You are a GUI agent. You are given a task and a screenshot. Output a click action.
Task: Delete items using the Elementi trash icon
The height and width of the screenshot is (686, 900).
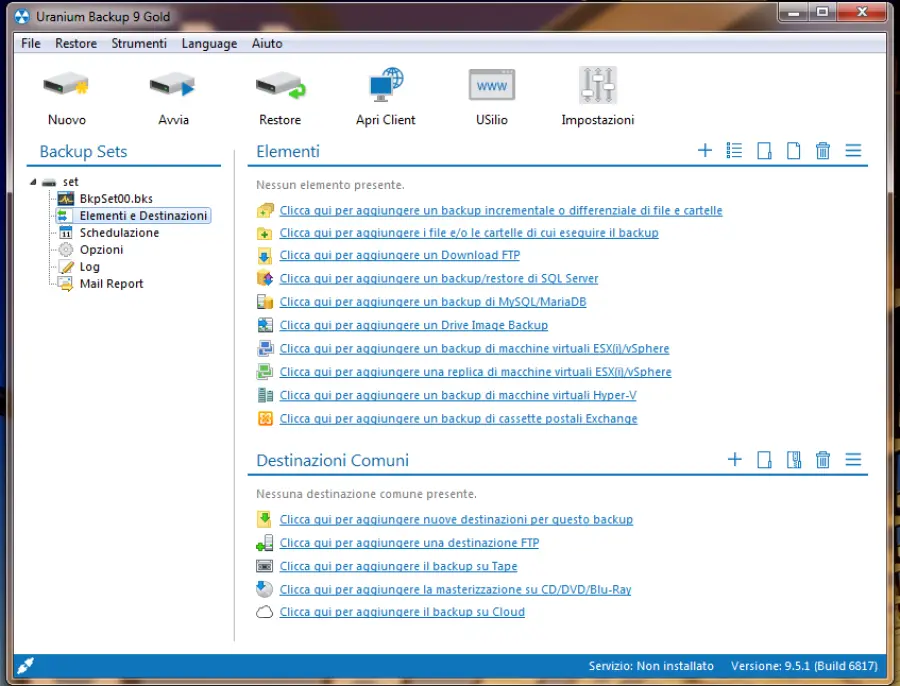[x=822, y=150]
